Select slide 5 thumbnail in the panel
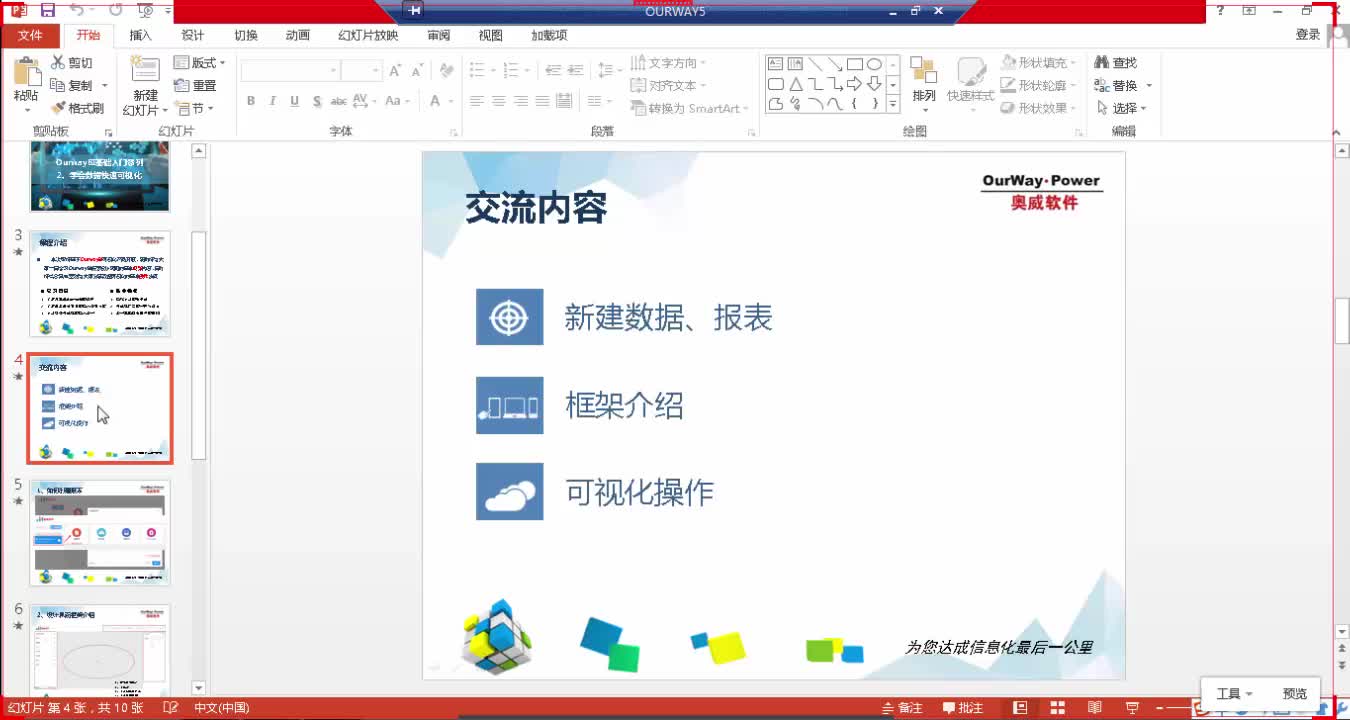The image size is (1350, 720). tap(99, 532)
